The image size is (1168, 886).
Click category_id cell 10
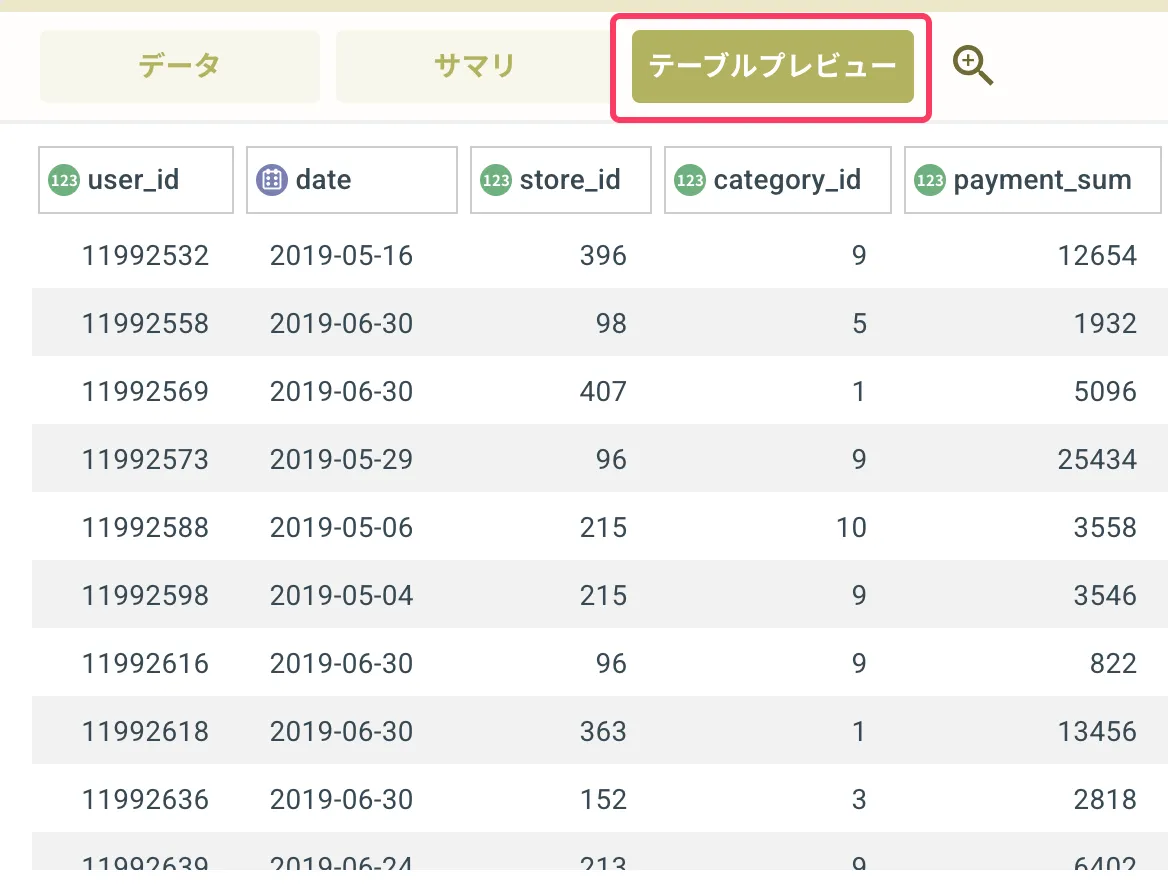(851, 528)
